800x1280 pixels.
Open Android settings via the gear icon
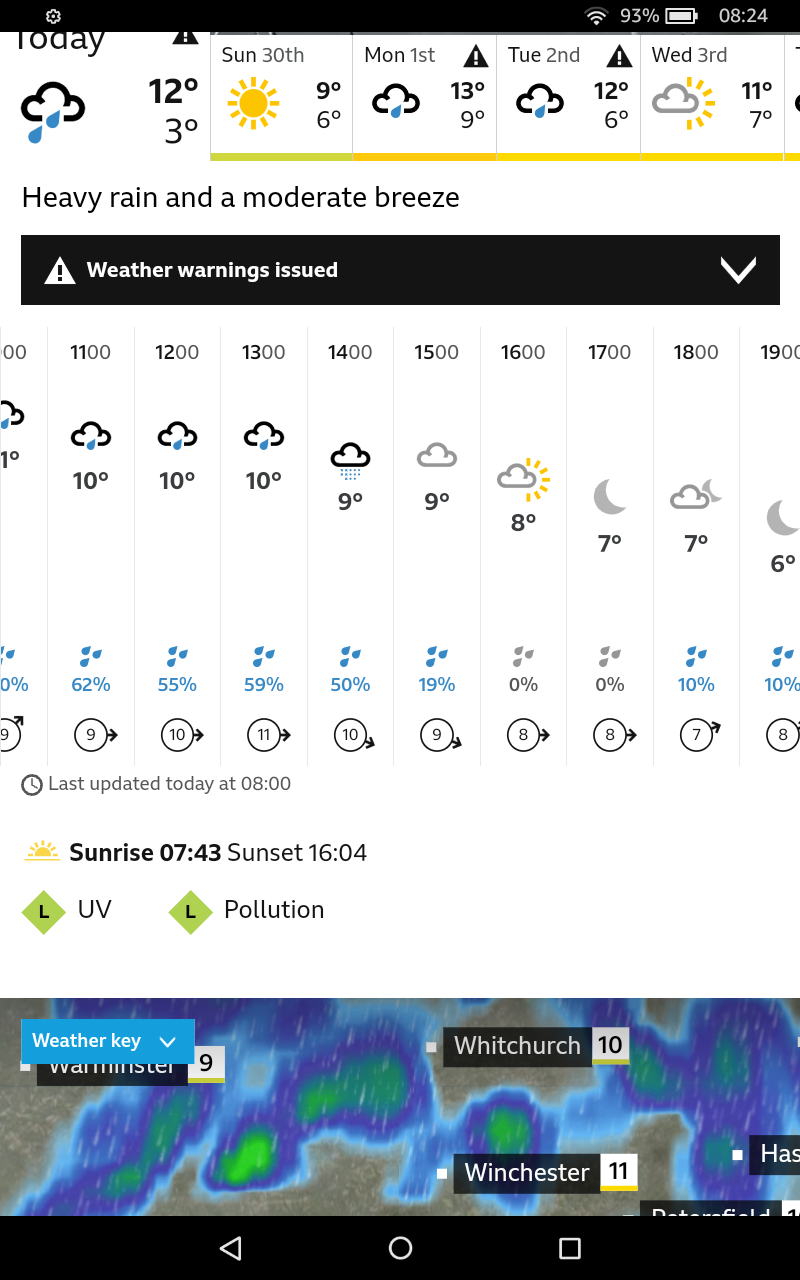(x=54, y=16)
